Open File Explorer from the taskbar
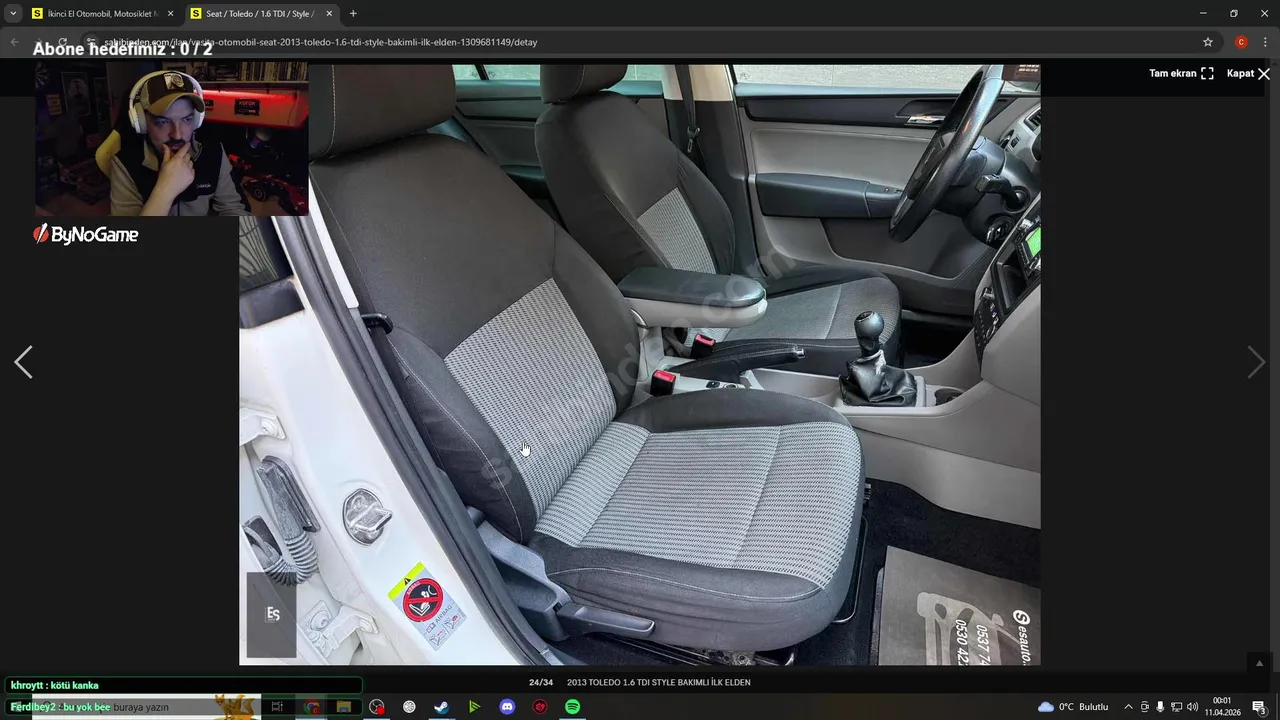Viewport: 1280px width, 720px height. 344,707
